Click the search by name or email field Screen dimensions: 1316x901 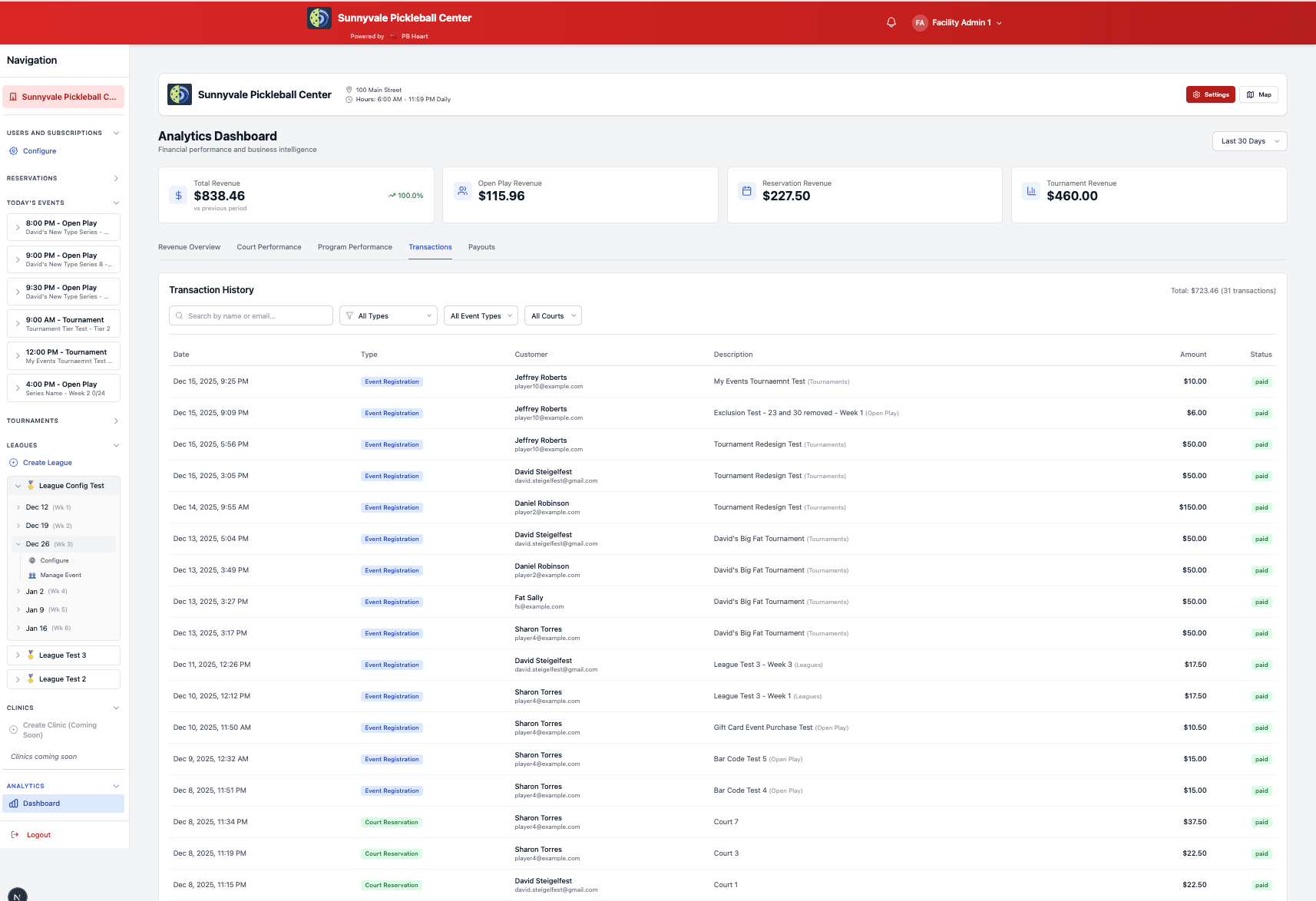tap(251, 316)
